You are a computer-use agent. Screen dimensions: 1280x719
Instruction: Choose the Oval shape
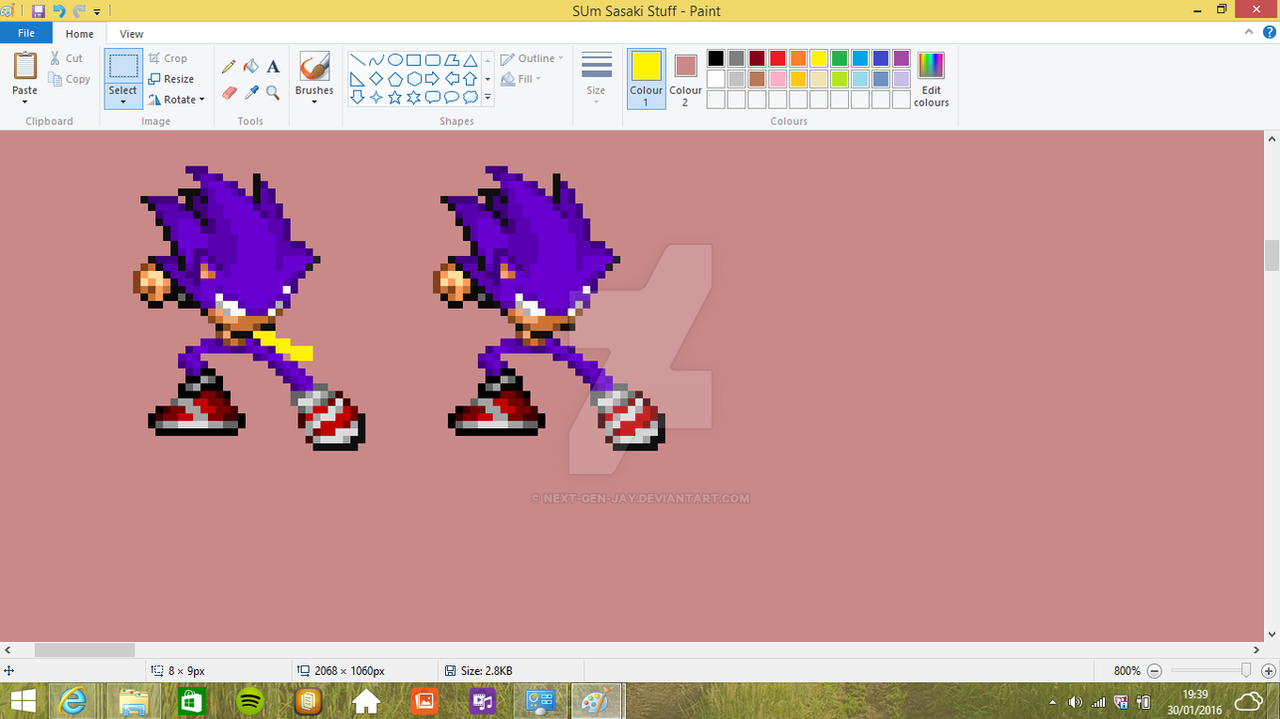395,60
